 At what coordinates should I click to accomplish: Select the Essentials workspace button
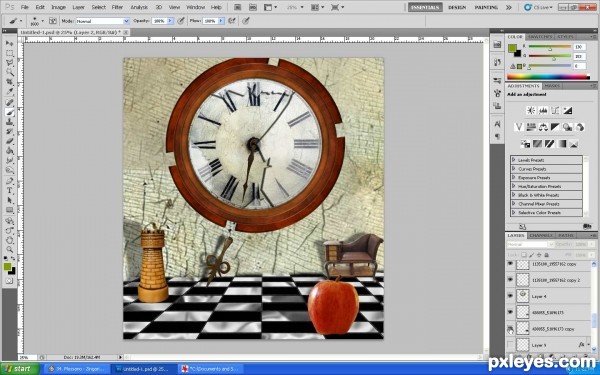425,7
